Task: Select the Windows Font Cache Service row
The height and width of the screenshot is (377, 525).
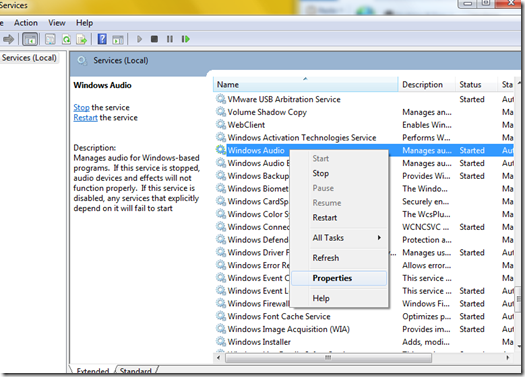Action: point(364,316)
